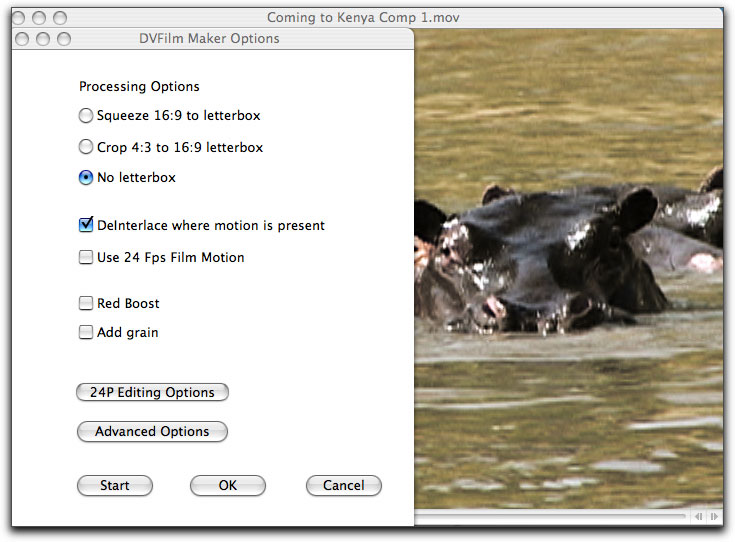735x542 pixels.
Task: Click the DVFilm Maker Options title
Action: pos(209,38)
